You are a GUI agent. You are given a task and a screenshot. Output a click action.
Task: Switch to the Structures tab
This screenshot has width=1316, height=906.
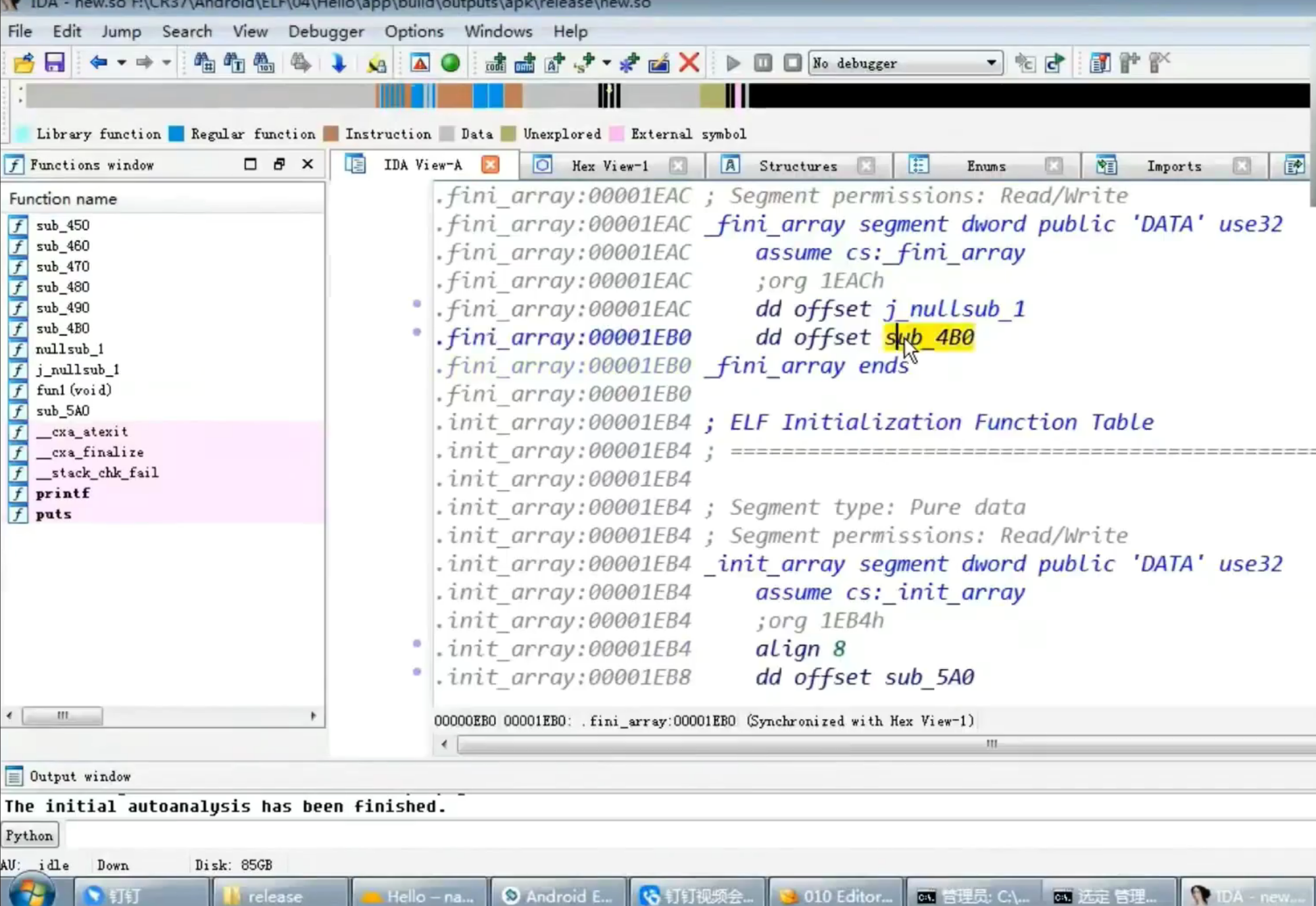pyautogui.click(x=798, y=166)
